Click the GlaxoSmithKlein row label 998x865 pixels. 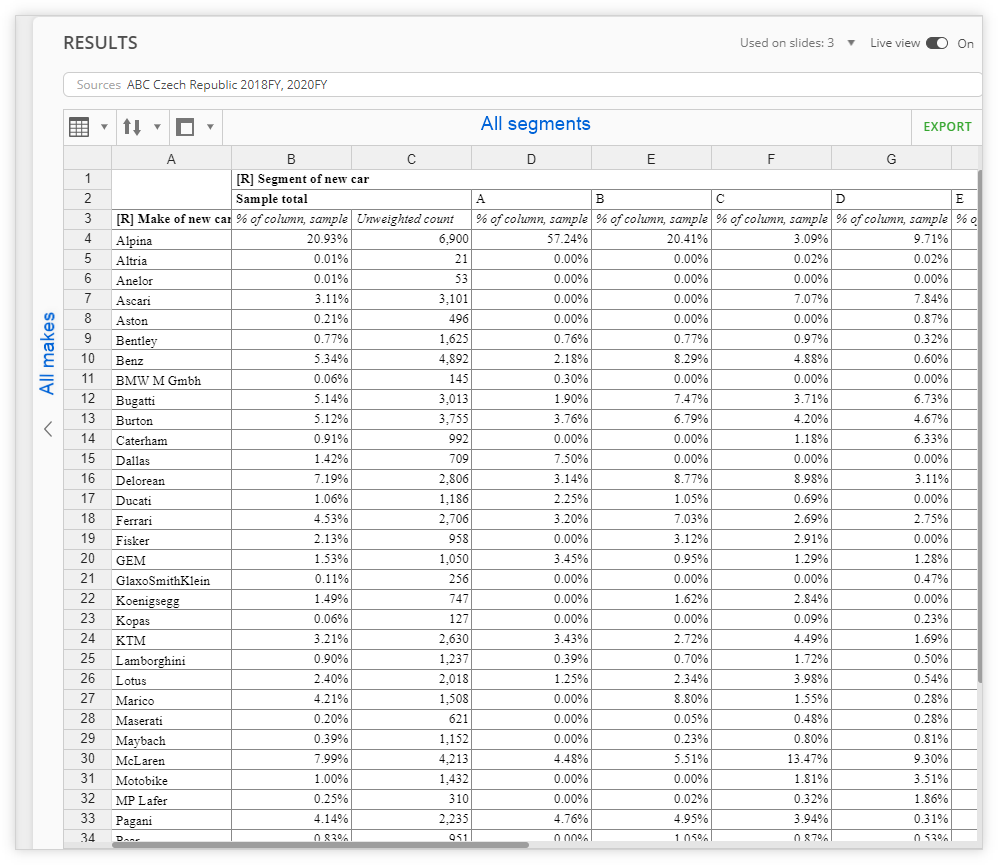(x=162, y=580)
